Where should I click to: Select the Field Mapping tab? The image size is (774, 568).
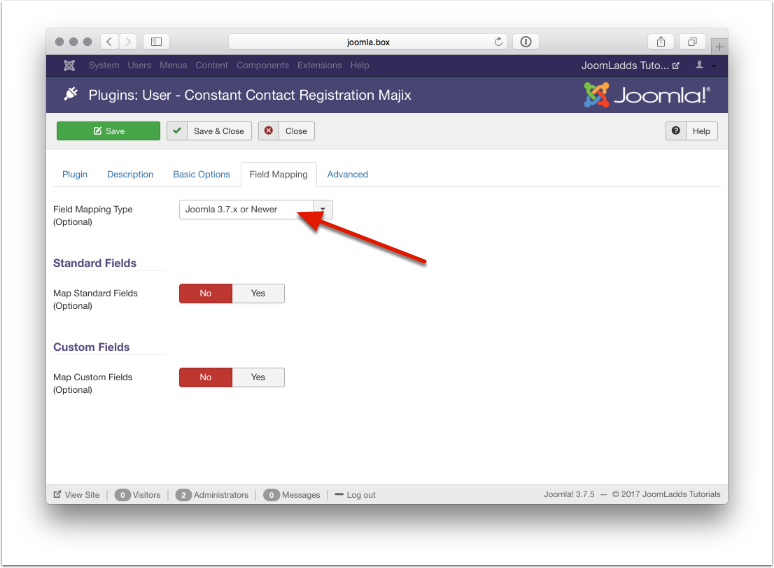click(x=278, y=174)
